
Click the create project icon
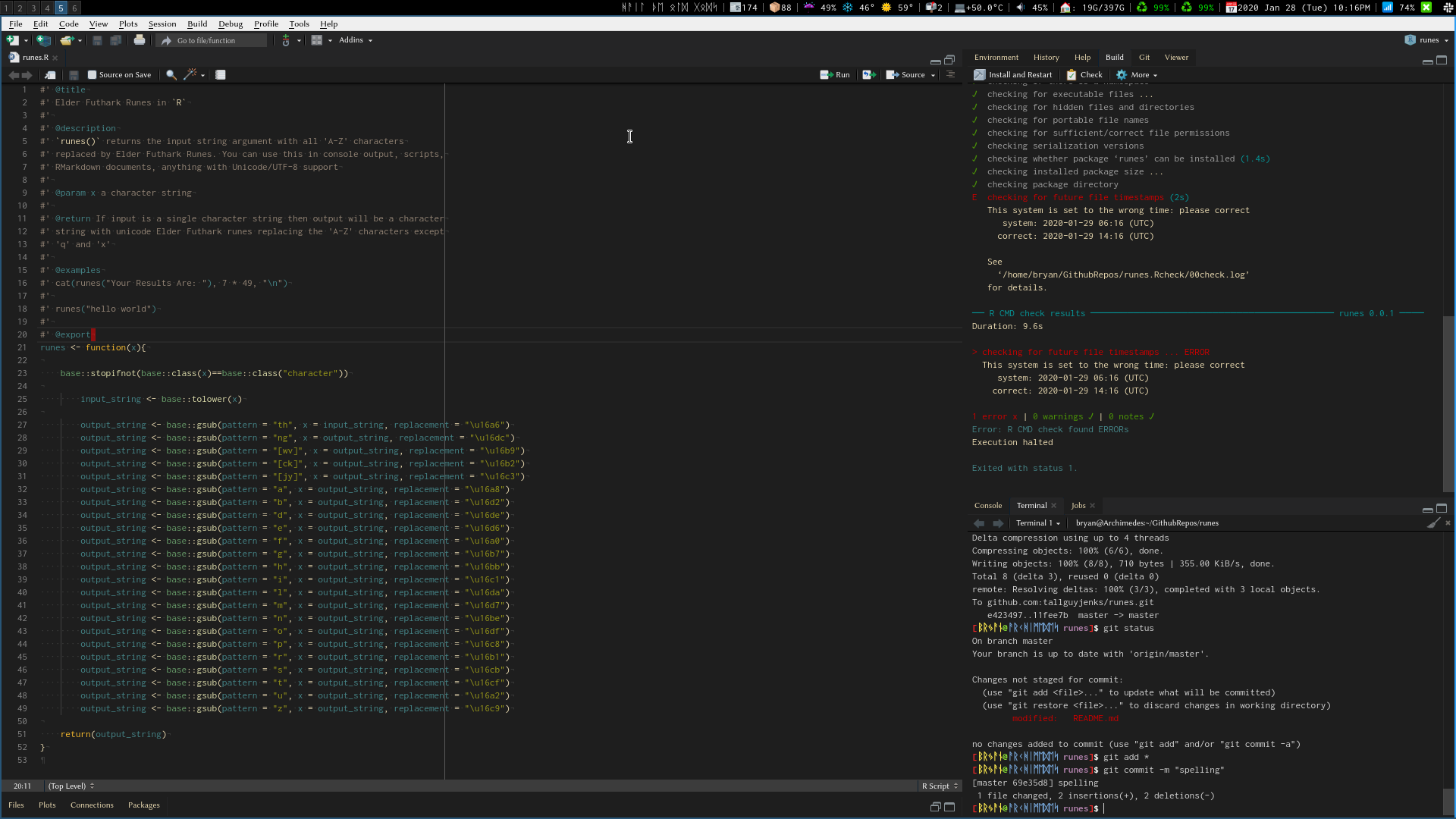click(44, 40)
